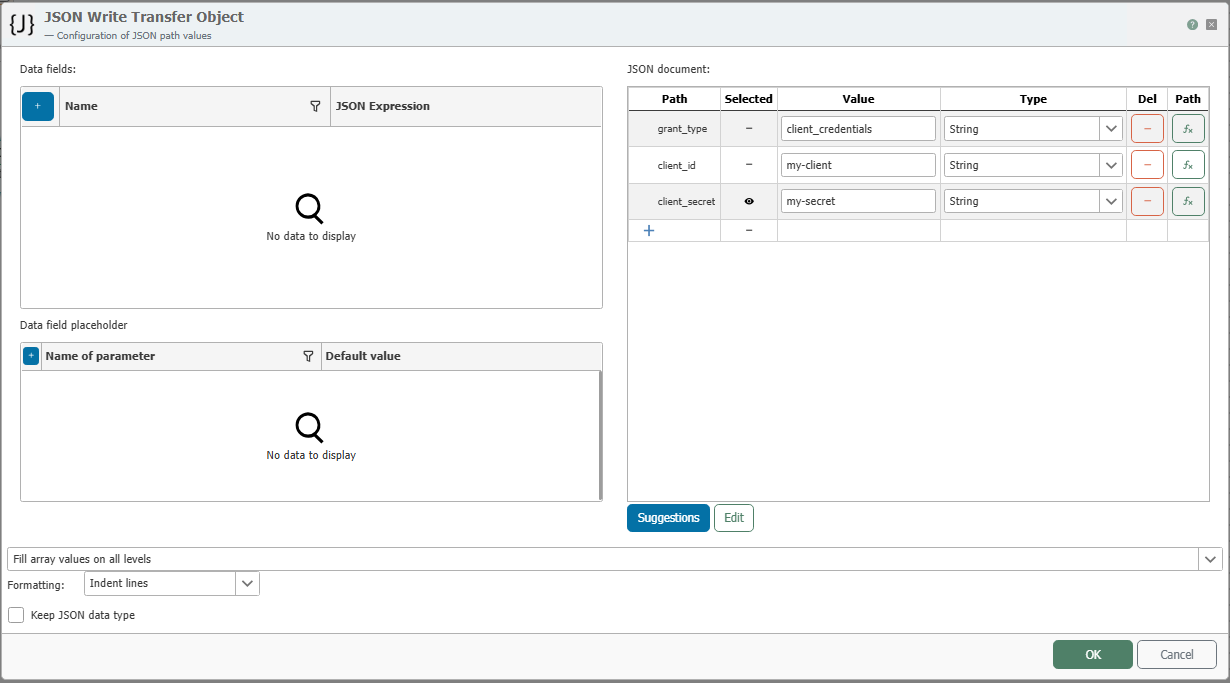Viewport: 1230px width, 683px height.
Task: Open Type dropdown for grant_type
Action: 1111,129
